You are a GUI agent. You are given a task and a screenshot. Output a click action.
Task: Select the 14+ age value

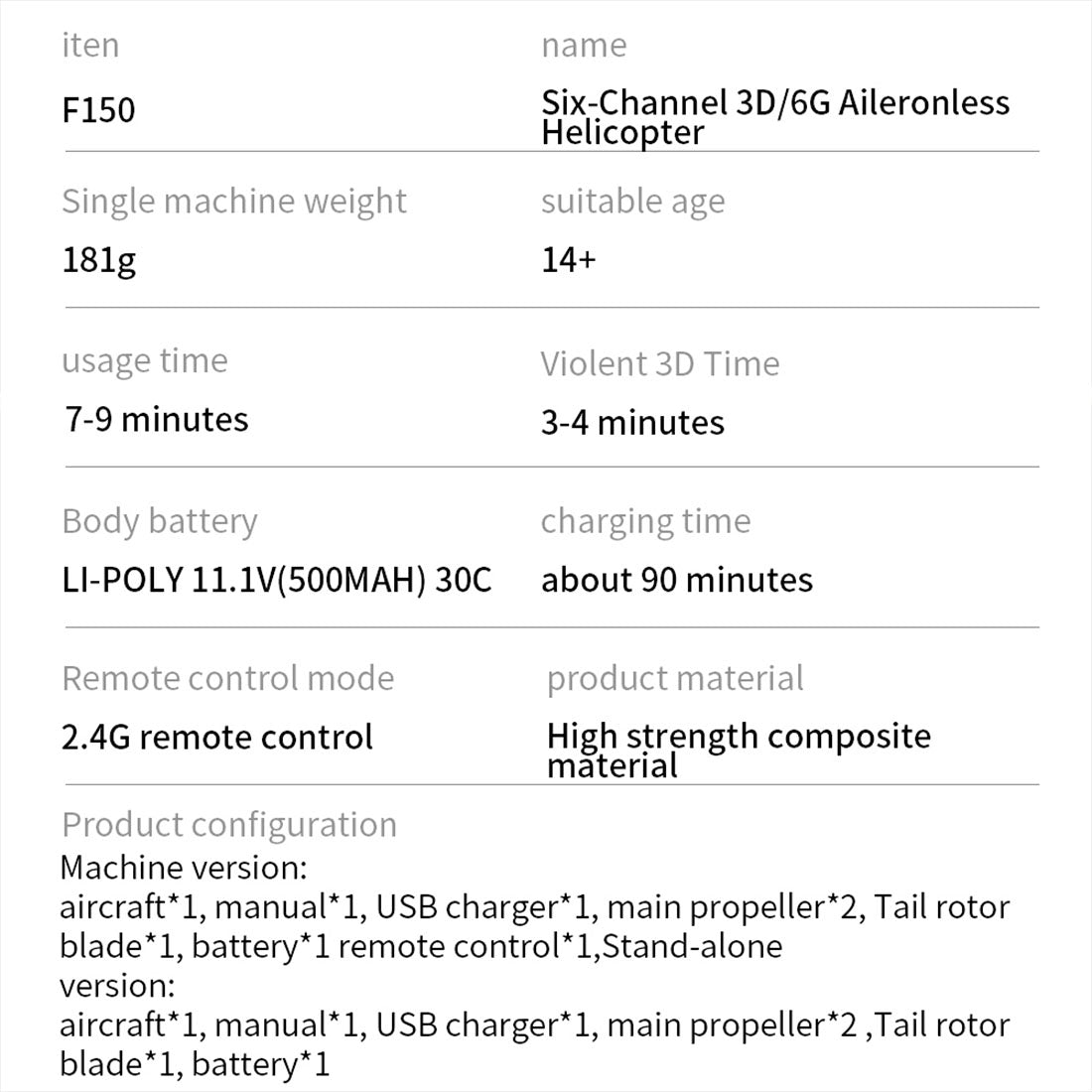569,260
